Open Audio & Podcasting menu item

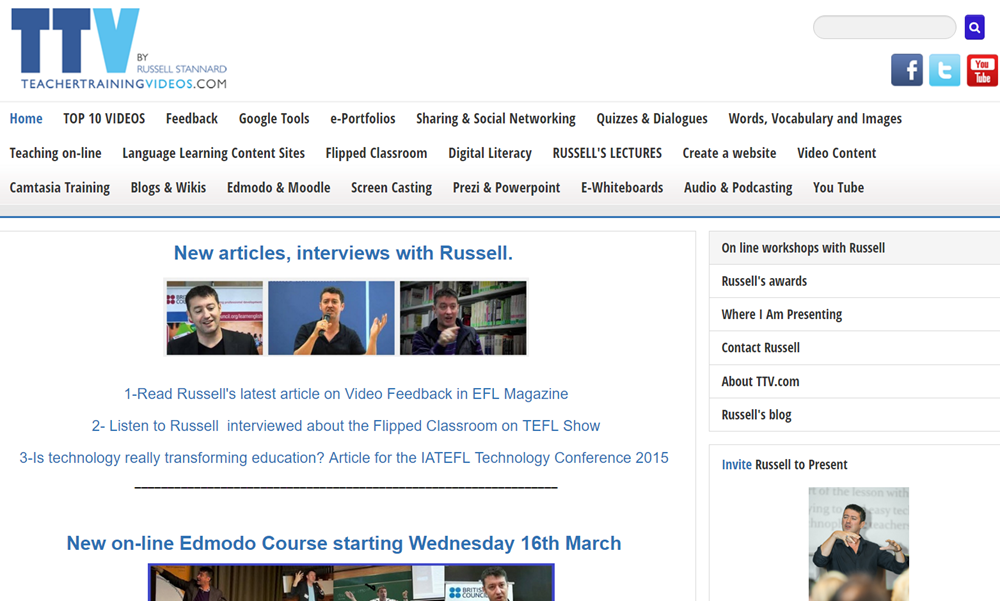[x=738, y=188]
